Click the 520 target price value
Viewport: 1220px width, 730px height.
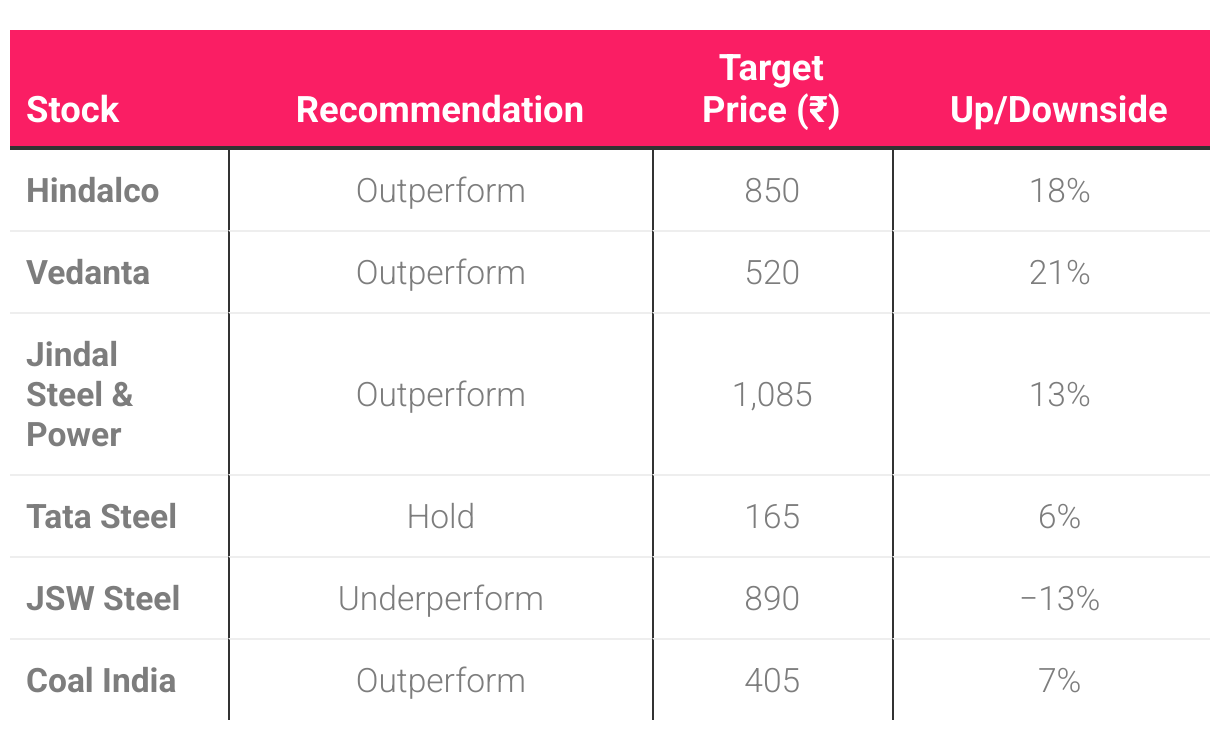pyautogui.click(x=772, y=273)
